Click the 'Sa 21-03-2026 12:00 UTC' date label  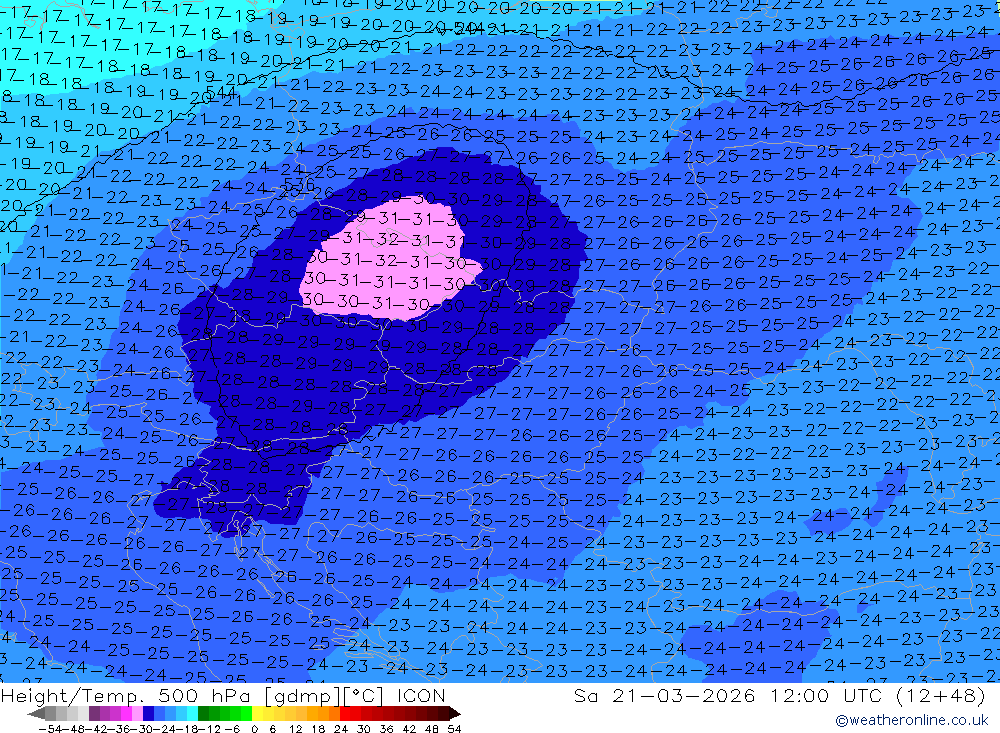(x=728, y=695)
